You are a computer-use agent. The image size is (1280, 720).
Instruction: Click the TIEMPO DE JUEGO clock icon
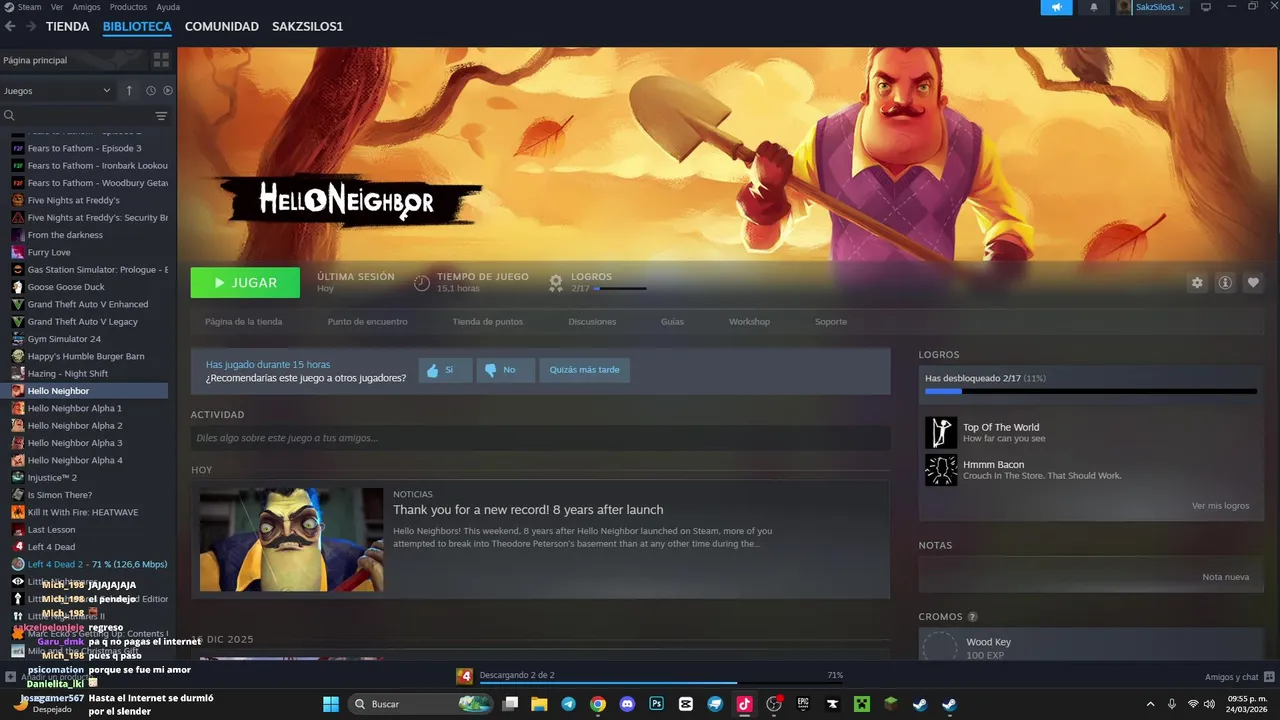[x=422, y=283]
